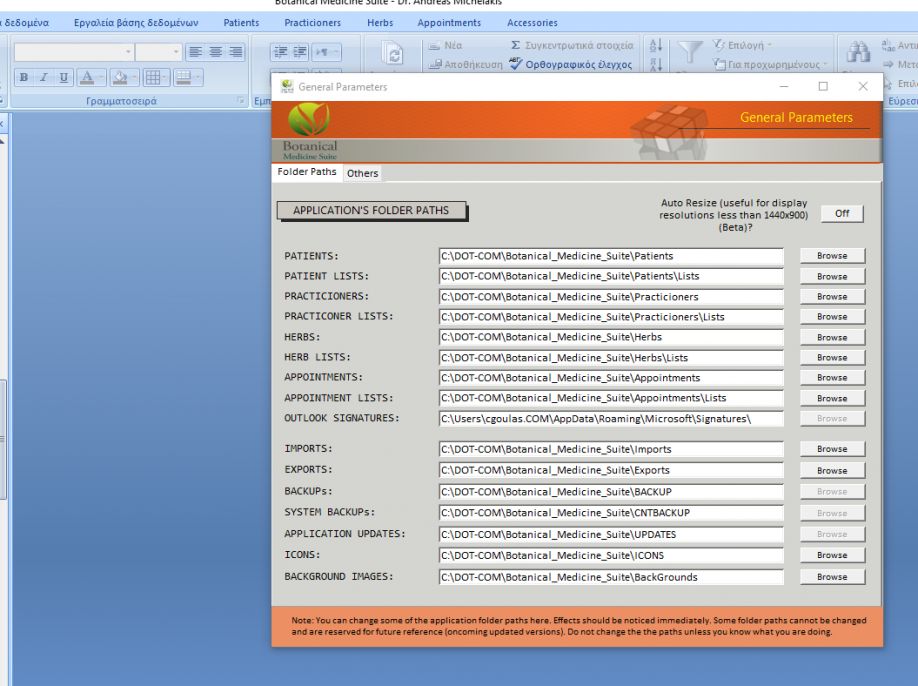Open the Patients ribbon tab
This screenshot has width=918, height=686.
pyautogui.click(x=241, y=23)
